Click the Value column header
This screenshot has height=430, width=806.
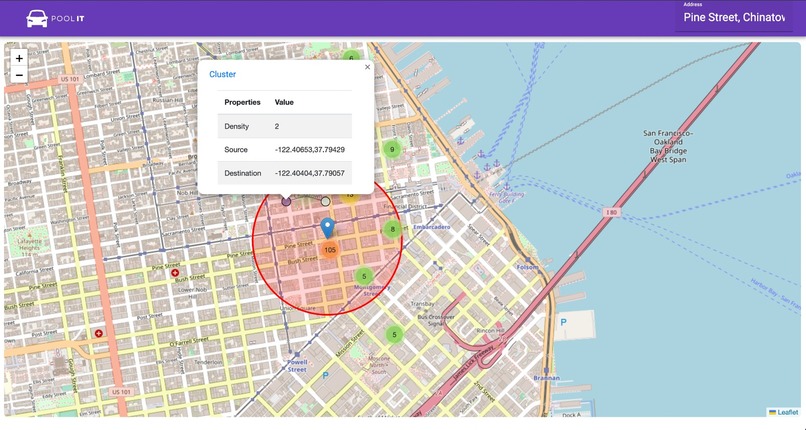[284, 102]
